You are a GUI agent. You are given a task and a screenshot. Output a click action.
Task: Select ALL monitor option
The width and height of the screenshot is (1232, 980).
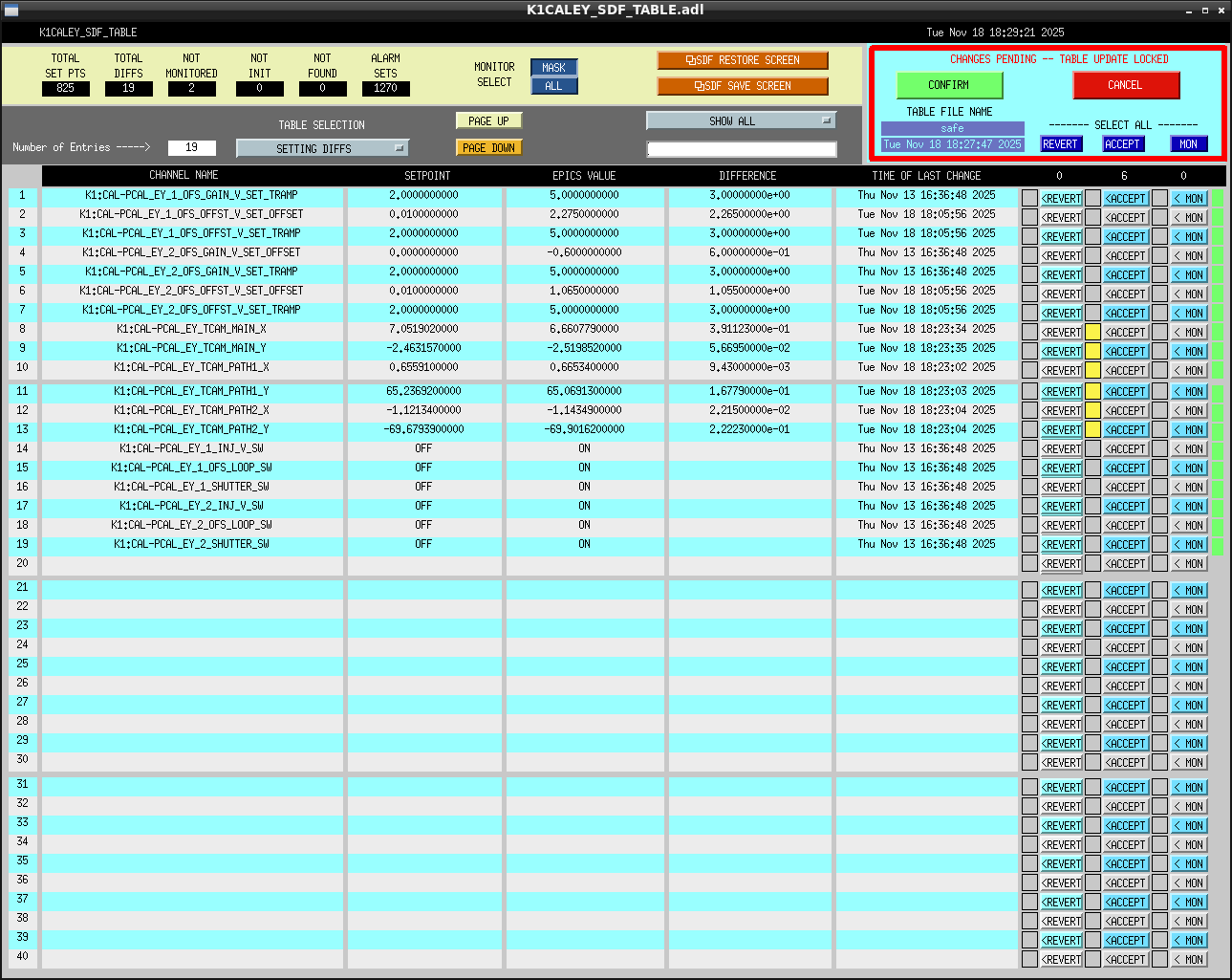[553, 86]
